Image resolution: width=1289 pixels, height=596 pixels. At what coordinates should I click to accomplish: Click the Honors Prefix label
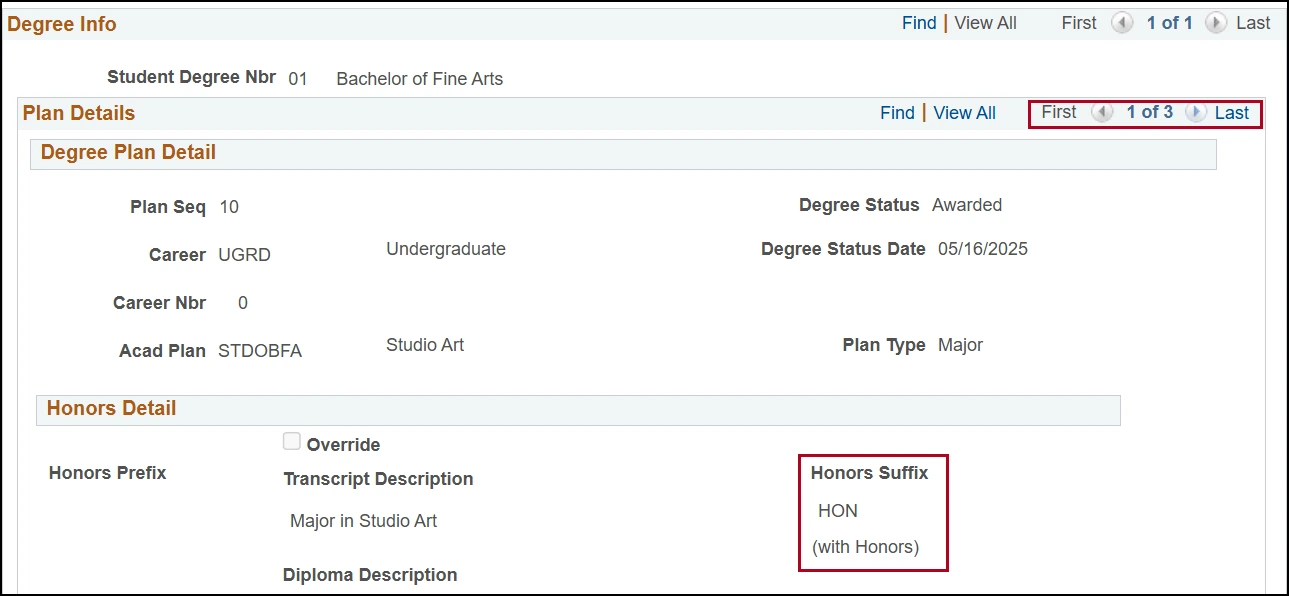point(107,473)
